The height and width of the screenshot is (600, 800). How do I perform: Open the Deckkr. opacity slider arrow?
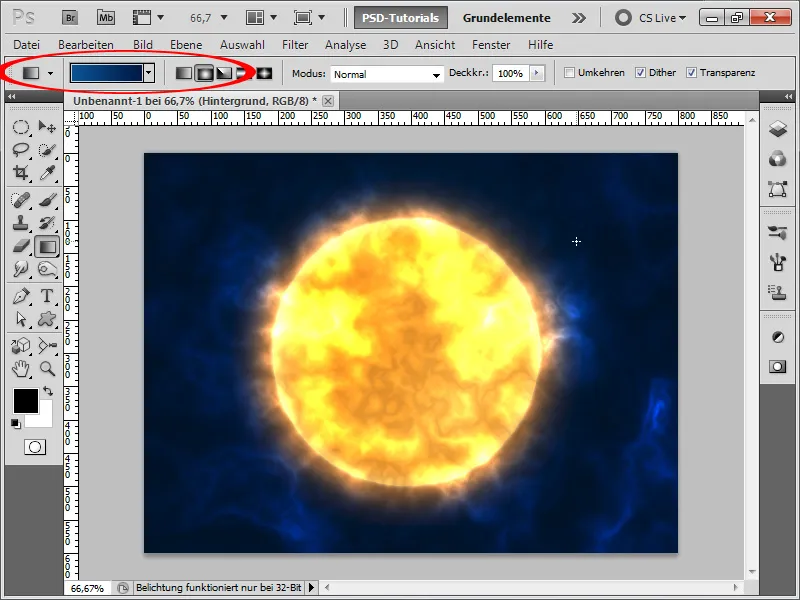click(536, 73)
